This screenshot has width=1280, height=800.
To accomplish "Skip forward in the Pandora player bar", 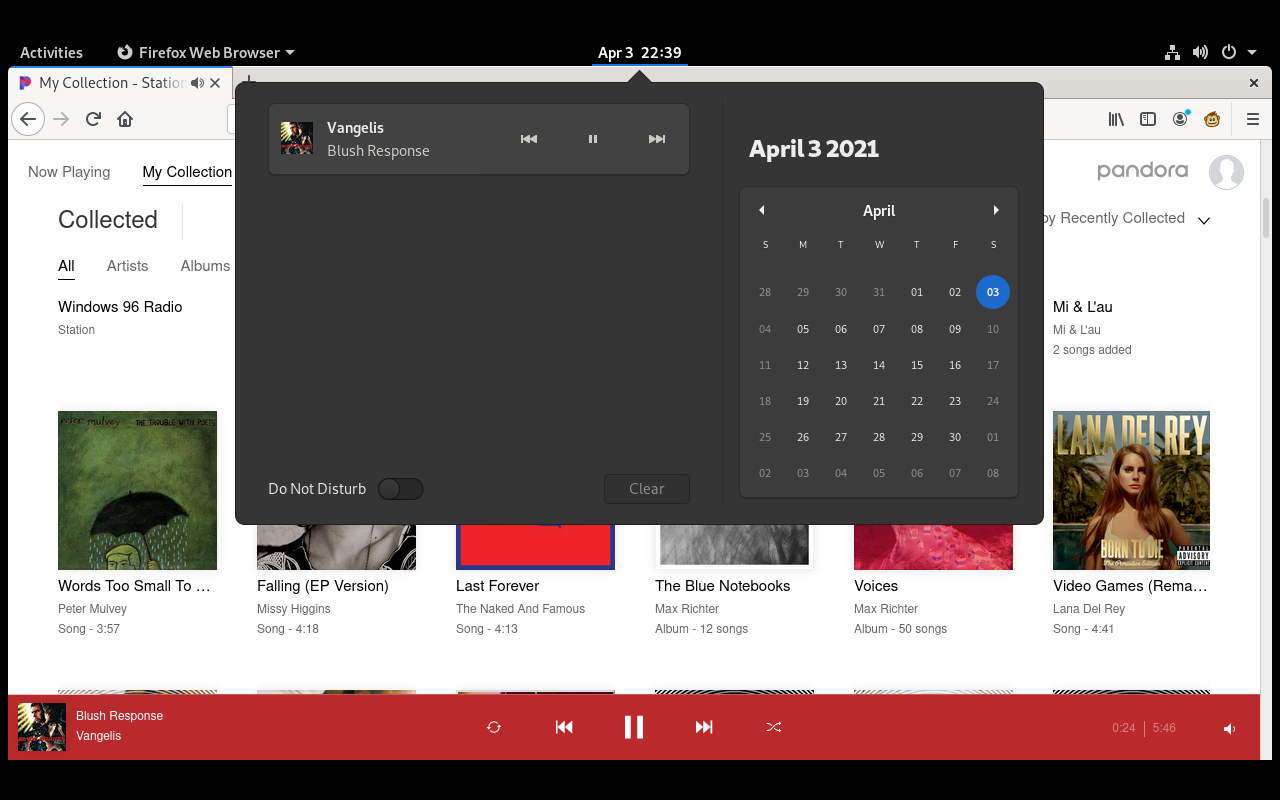I will [x=704, y=727].
